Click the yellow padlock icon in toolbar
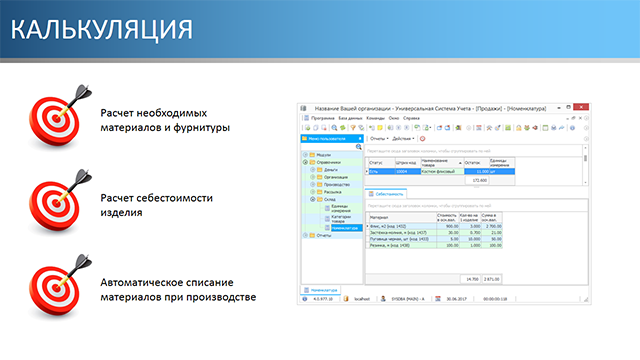The image size is (640, 360). (x=518, y=128)
